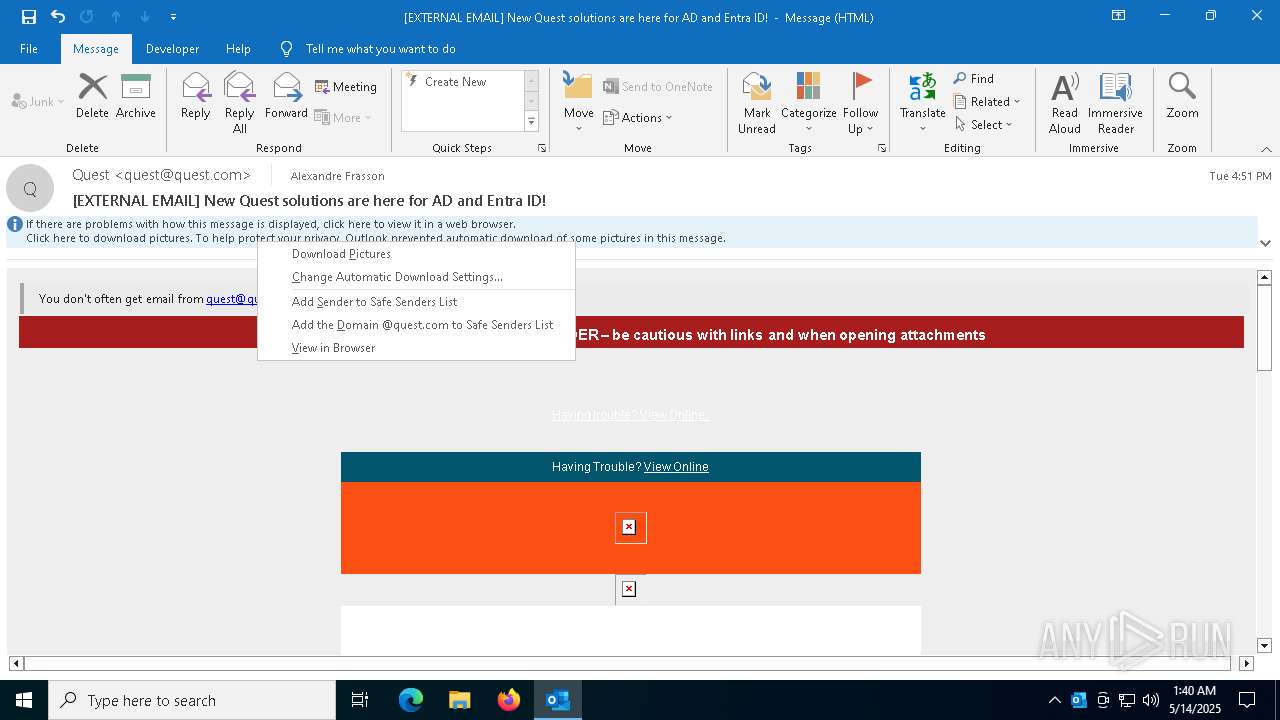Open the More respond options dropdown
This screenshot has height=720, width=1280.
(343, 117)
